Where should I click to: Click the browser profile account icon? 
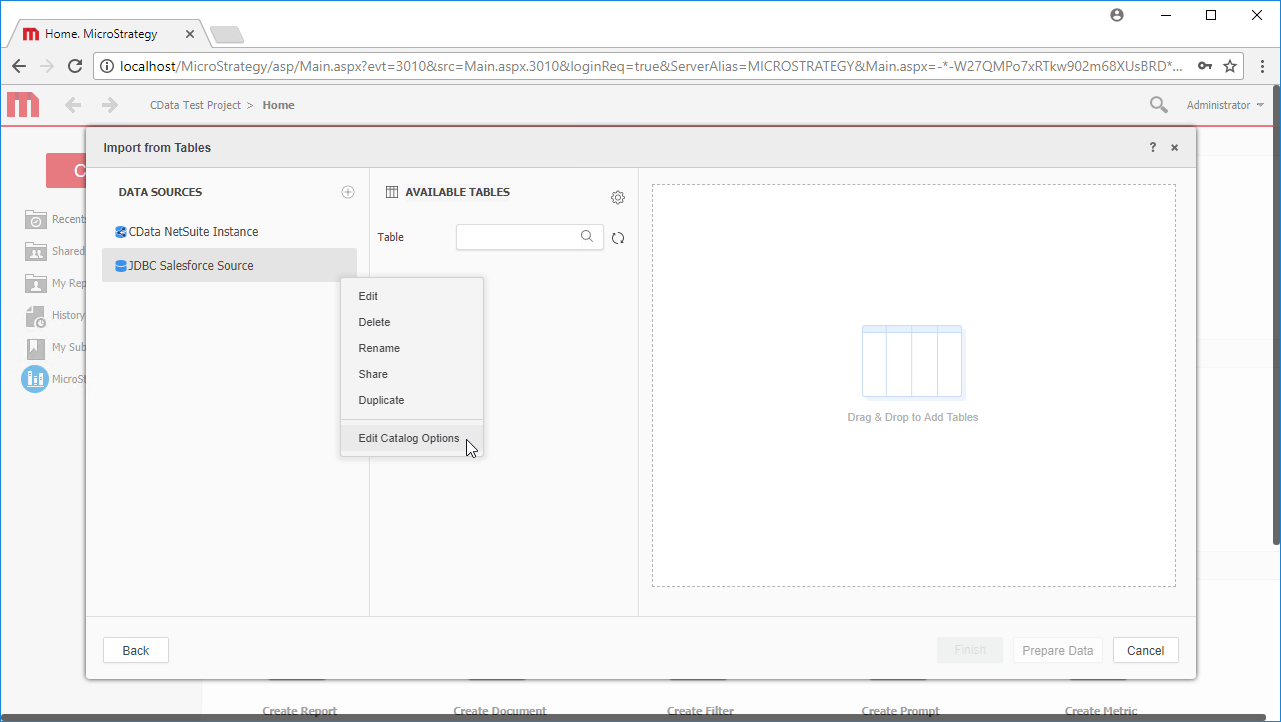point(1117,15)
